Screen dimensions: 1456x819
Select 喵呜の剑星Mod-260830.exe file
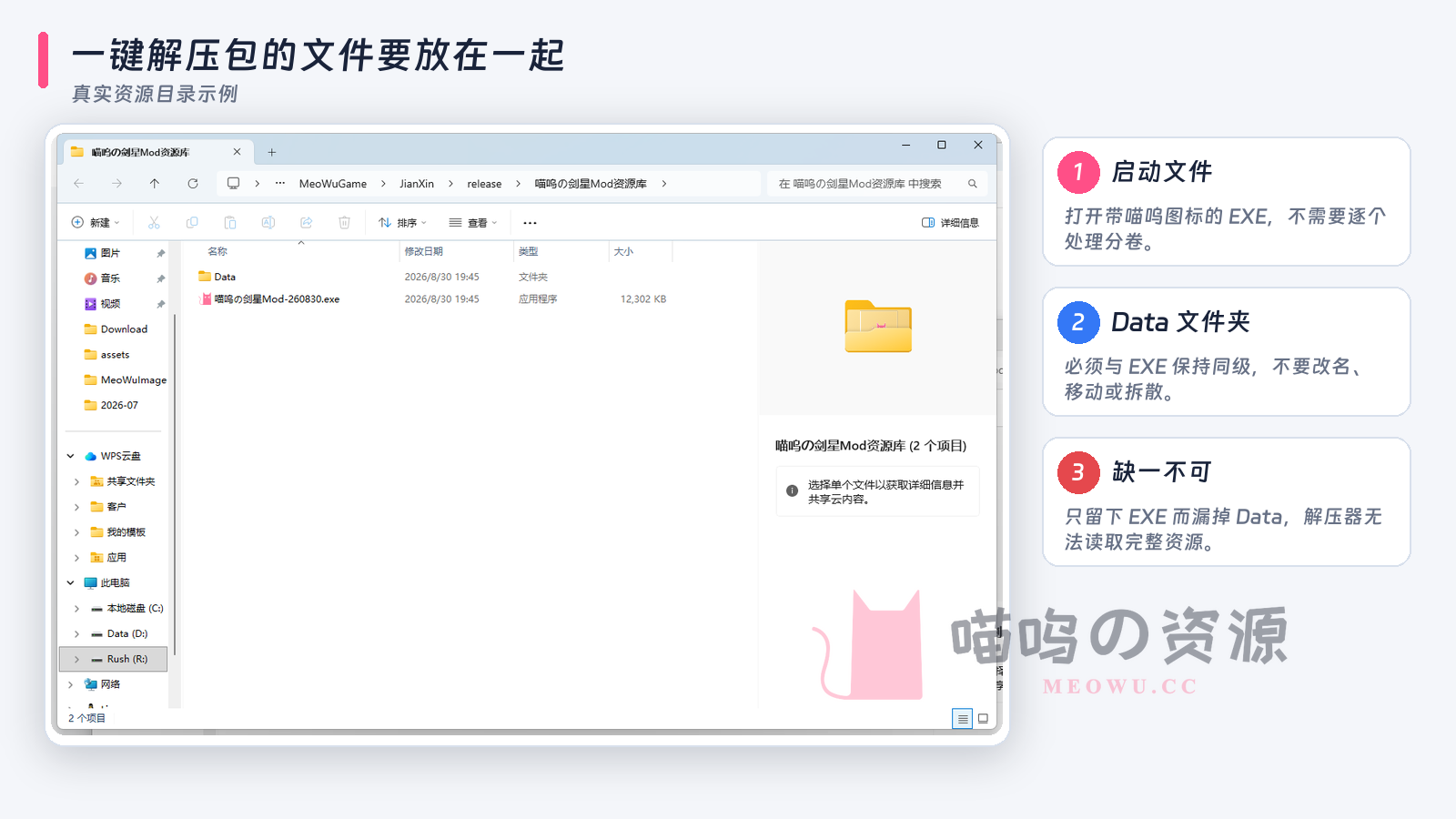coord(432,298)
